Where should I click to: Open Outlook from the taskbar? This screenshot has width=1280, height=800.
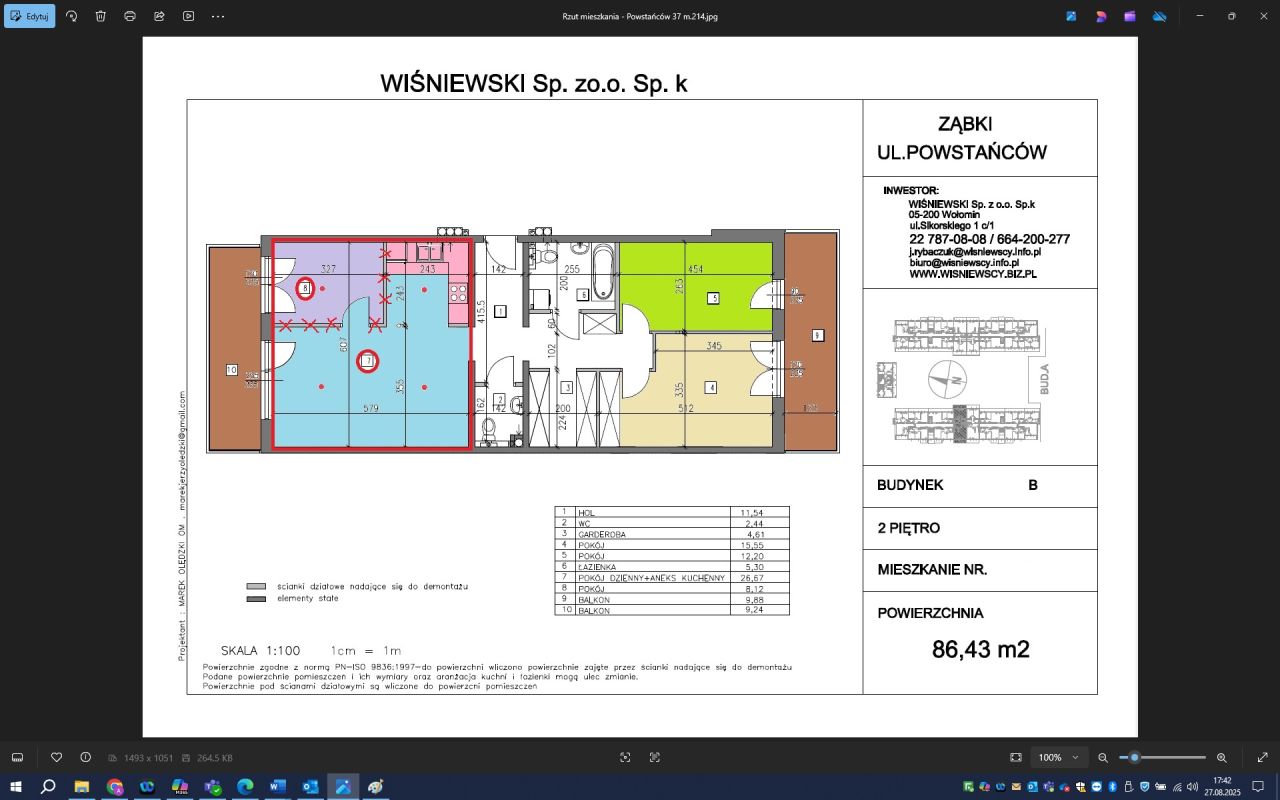click(310, 787)
